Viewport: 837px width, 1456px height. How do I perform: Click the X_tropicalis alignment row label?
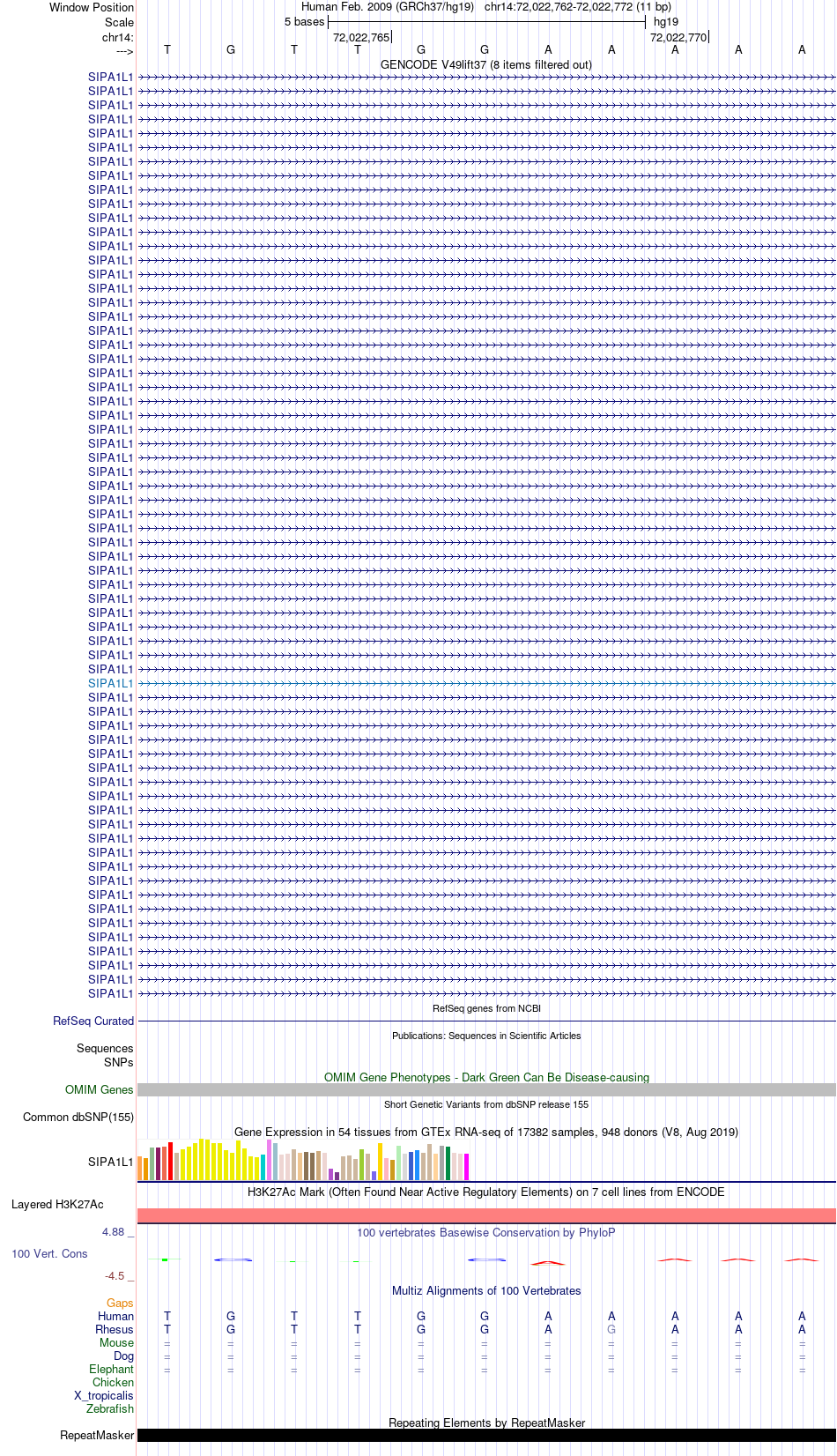pos(104,1395)
